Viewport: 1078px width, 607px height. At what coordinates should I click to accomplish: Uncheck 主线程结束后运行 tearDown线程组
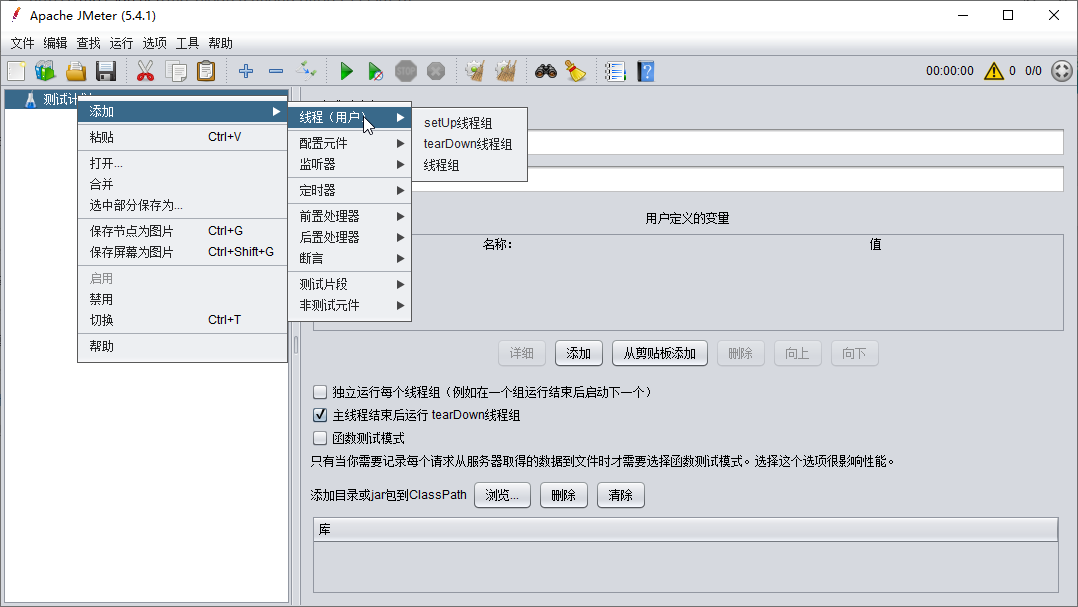tap(320, 415)
